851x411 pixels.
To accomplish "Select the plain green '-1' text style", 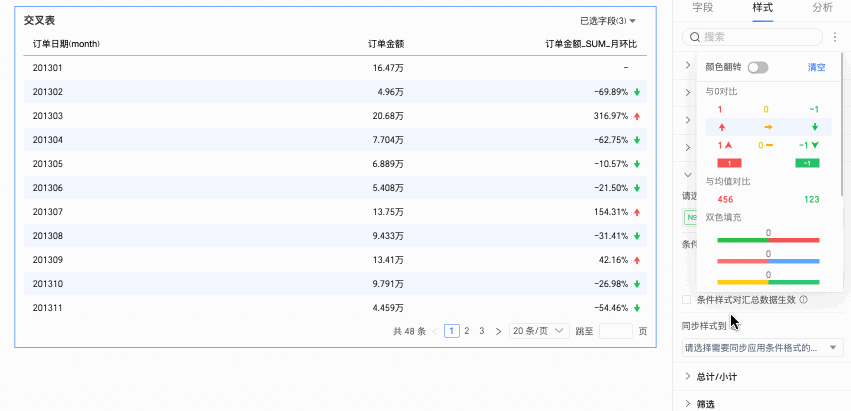I will click(814, 109).
